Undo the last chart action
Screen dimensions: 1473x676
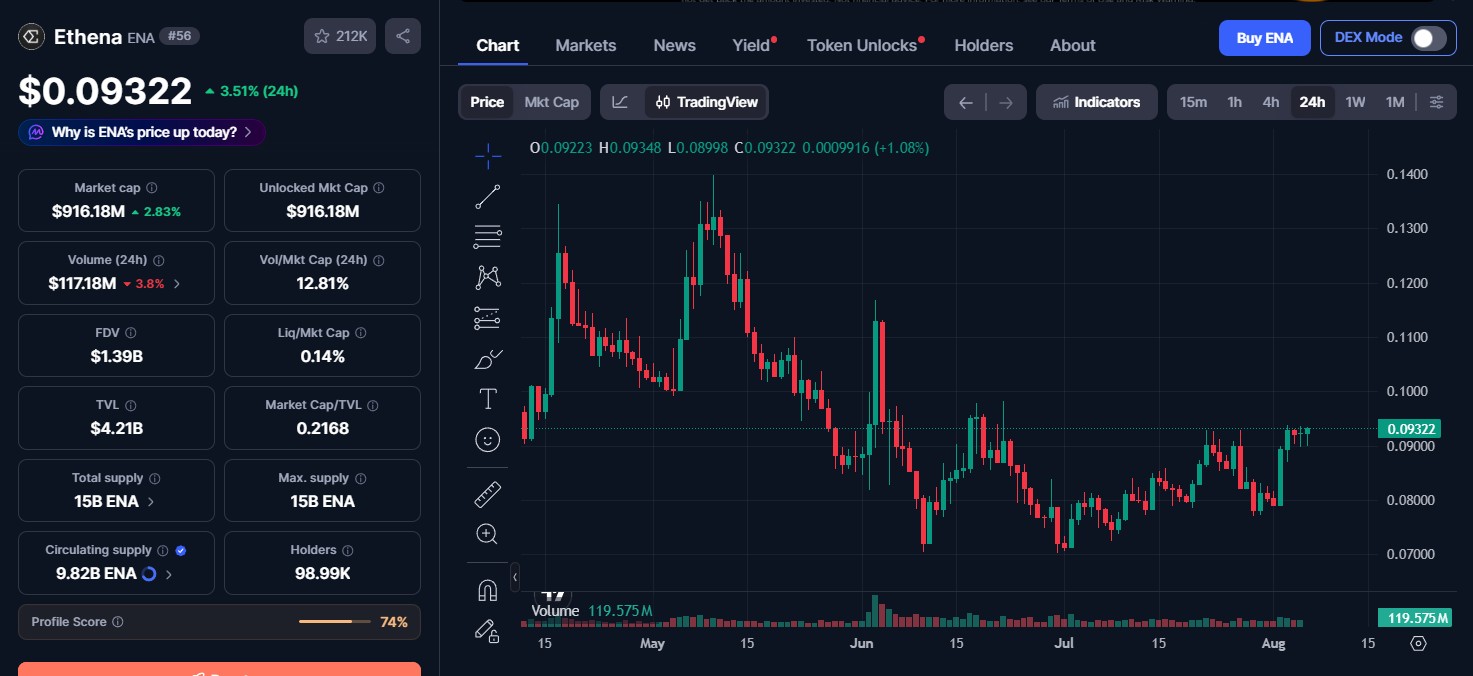pos(965,102)
